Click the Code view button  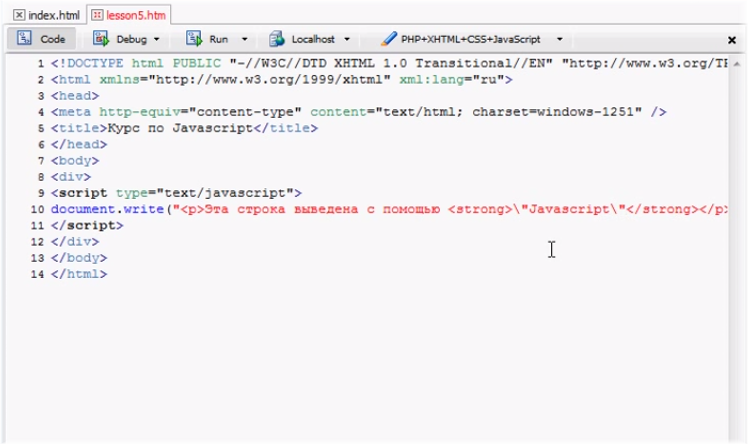click(x=41, y=39)
